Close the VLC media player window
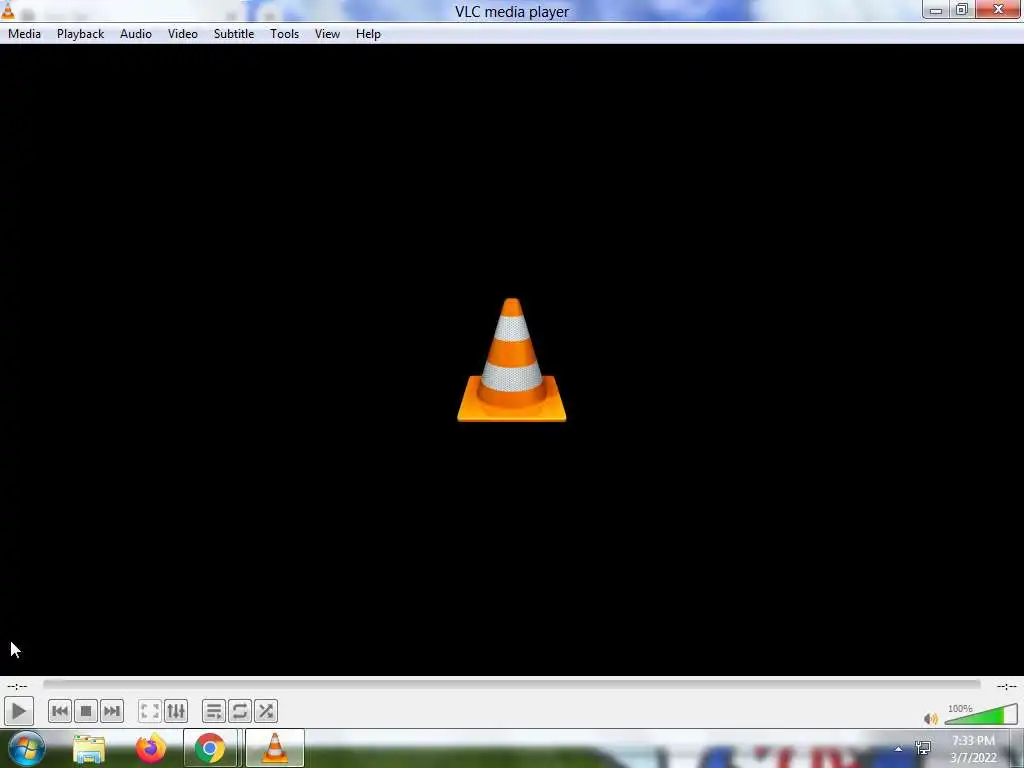Screen dimensions: 1024x768 click(x=998, y=10)
